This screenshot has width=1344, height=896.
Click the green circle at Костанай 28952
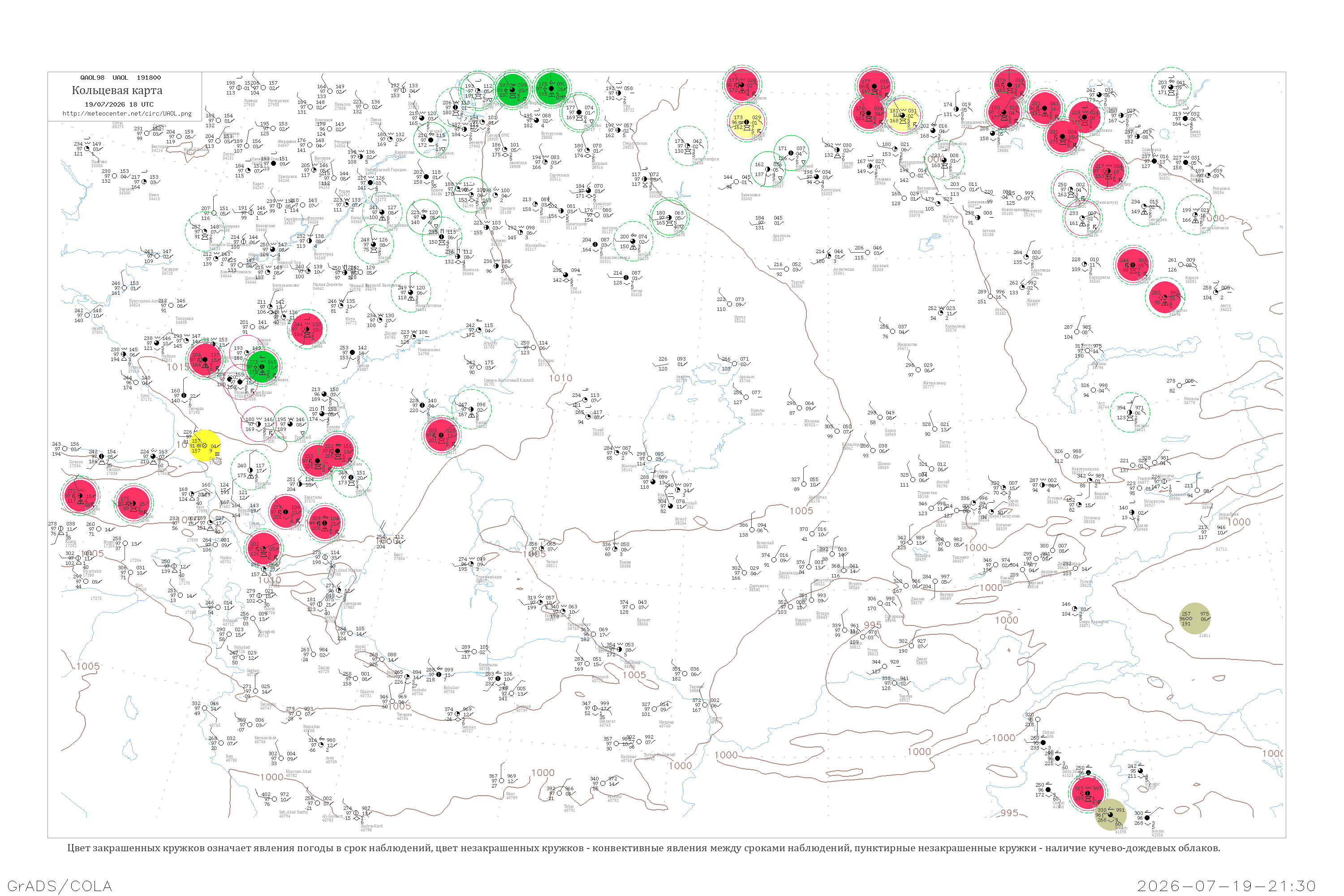pyautogui.click(x=791, y=153)
